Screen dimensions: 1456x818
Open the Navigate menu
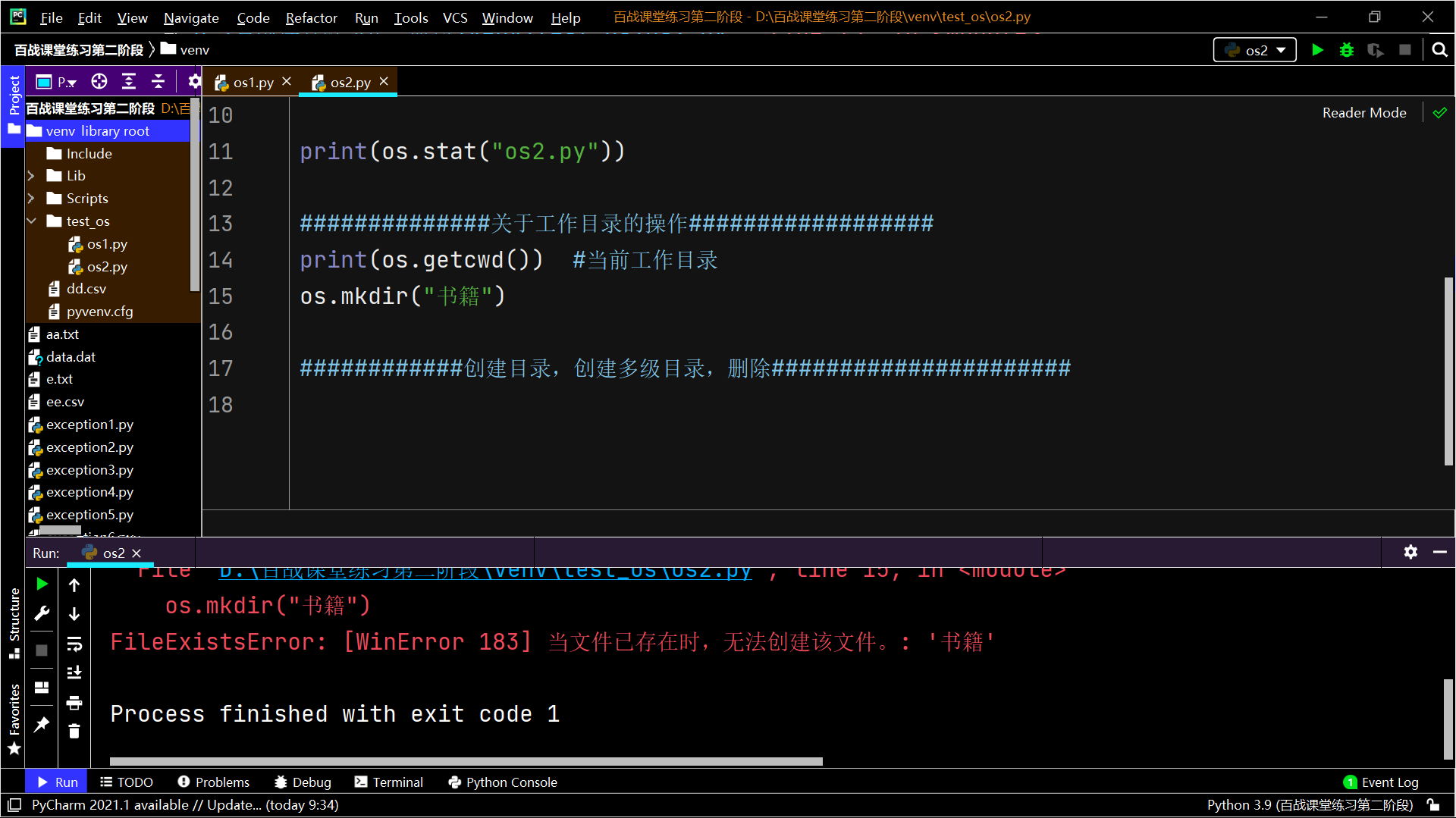(x=191, y=17)
